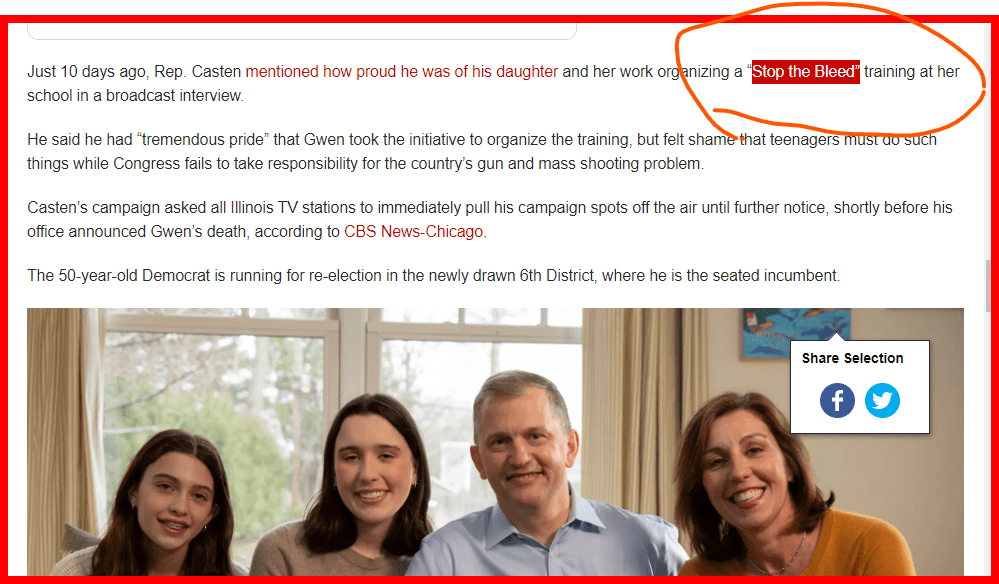The image size is (999, 584).
Task: Click the man in the blue shirt
Action: point(529,471)
